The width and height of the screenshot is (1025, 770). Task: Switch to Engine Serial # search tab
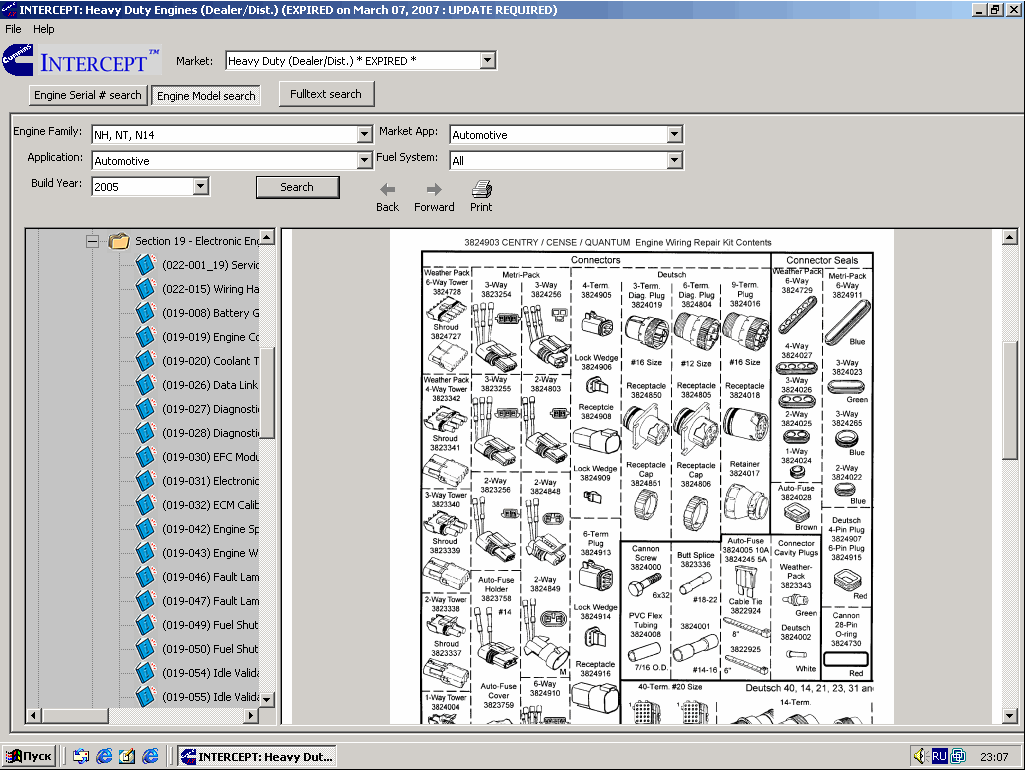tap(88, 96)
